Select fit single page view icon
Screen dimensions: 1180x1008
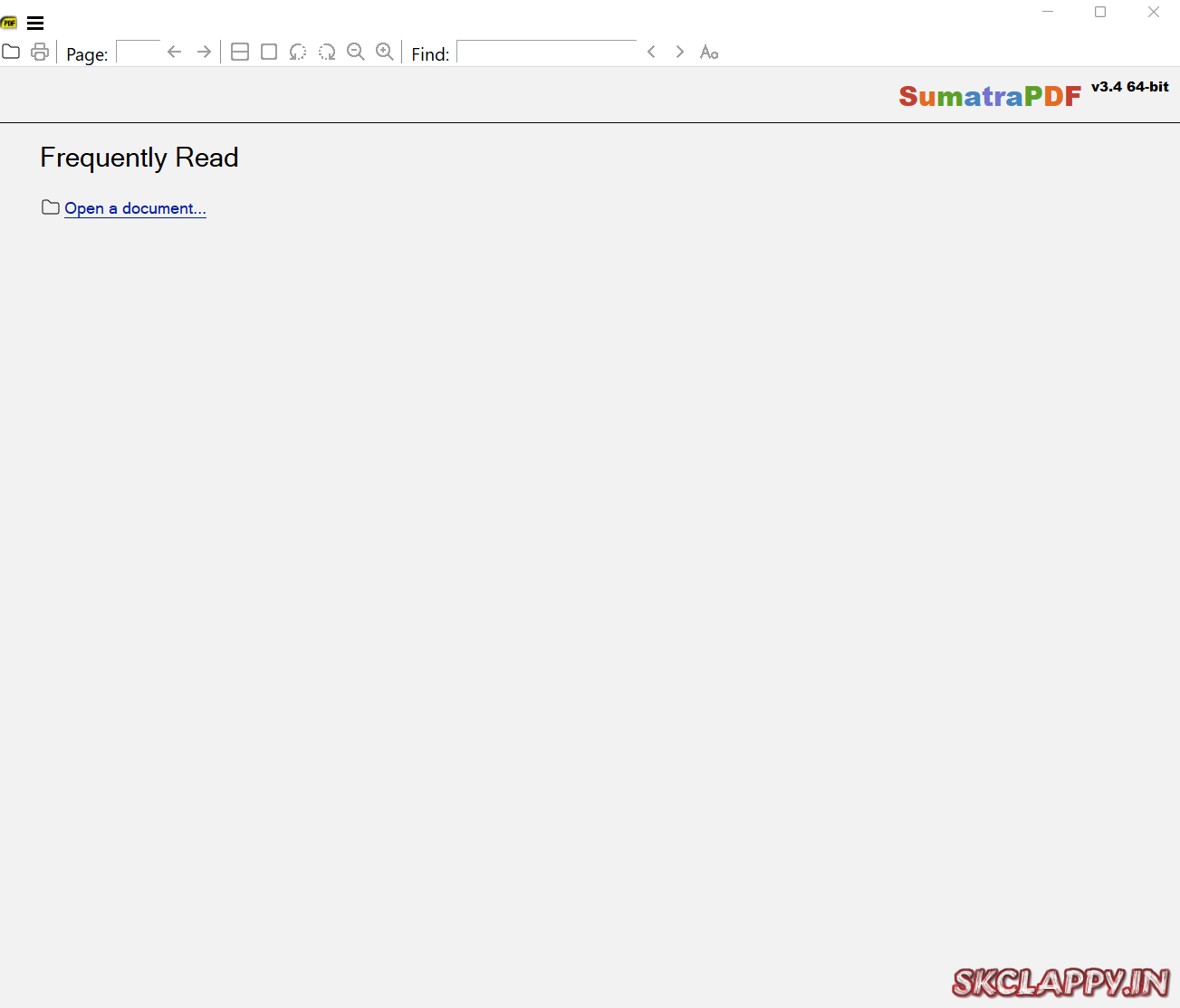click(269, 52)
